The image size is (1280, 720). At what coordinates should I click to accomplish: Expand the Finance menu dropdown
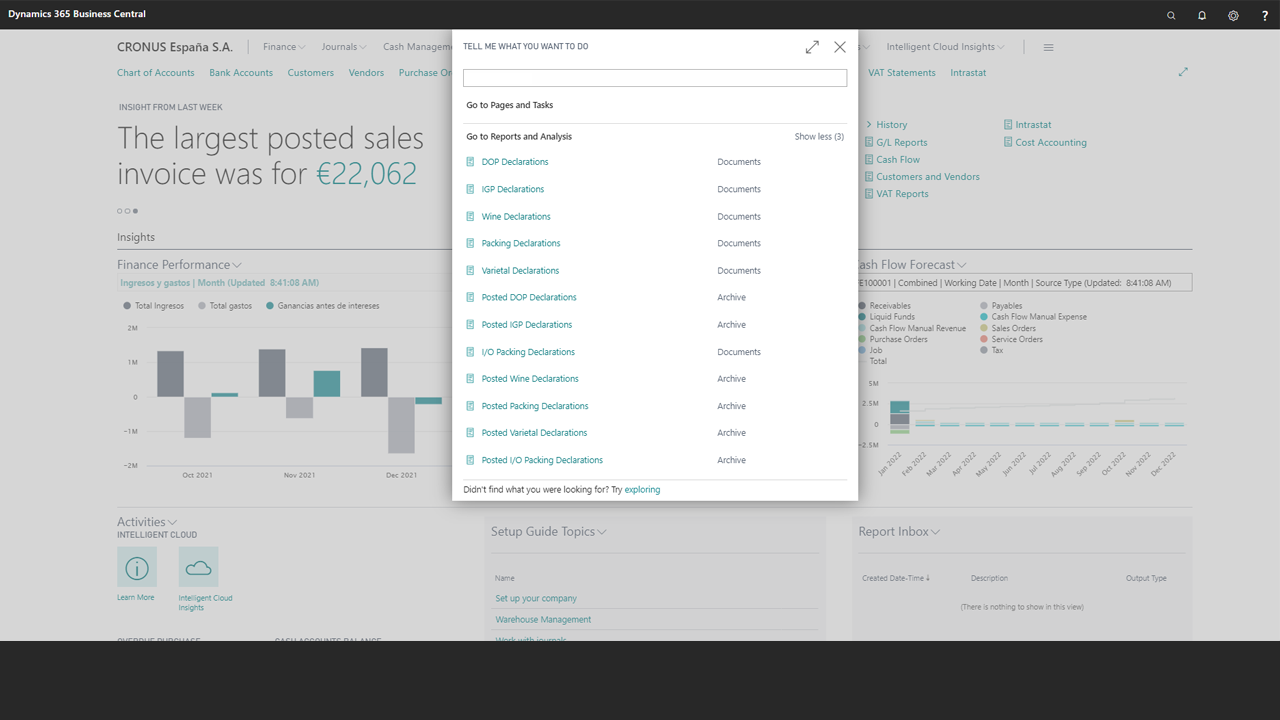[x=284, y=47]
